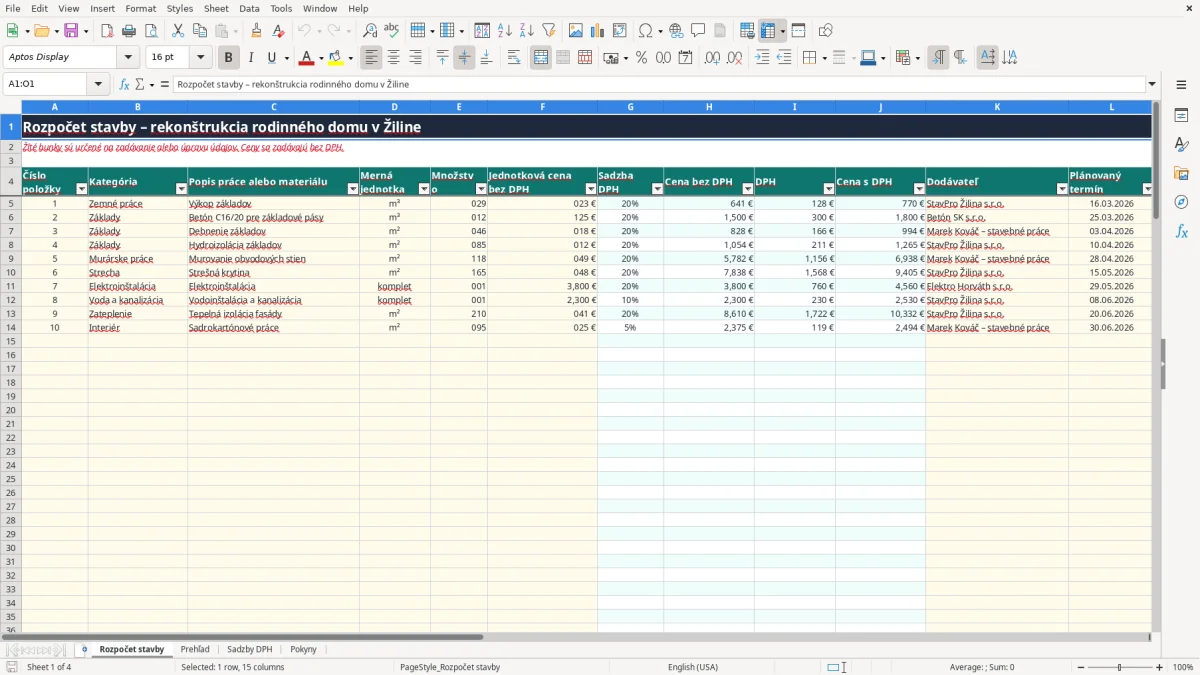
Task: Switch to the Sadzby DPH sheet tab
Action: coord(250,650)
